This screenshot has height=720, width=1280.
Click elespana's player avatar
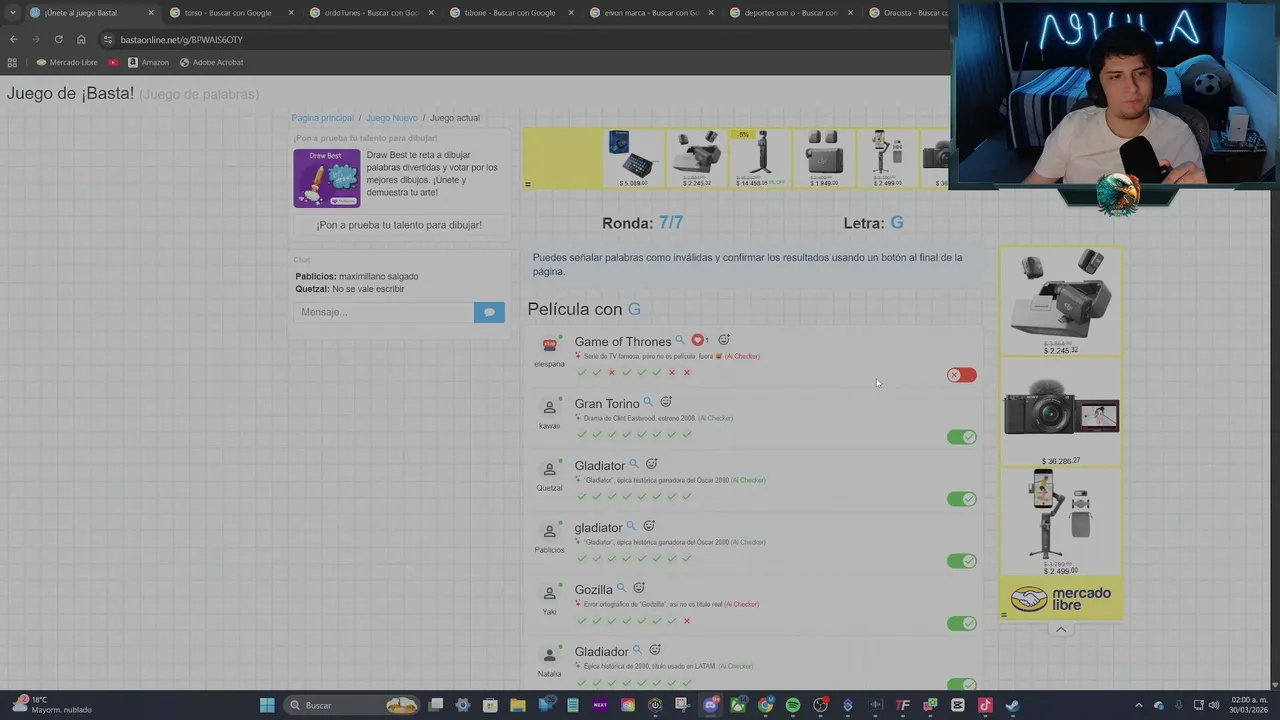tap(549, 345)
